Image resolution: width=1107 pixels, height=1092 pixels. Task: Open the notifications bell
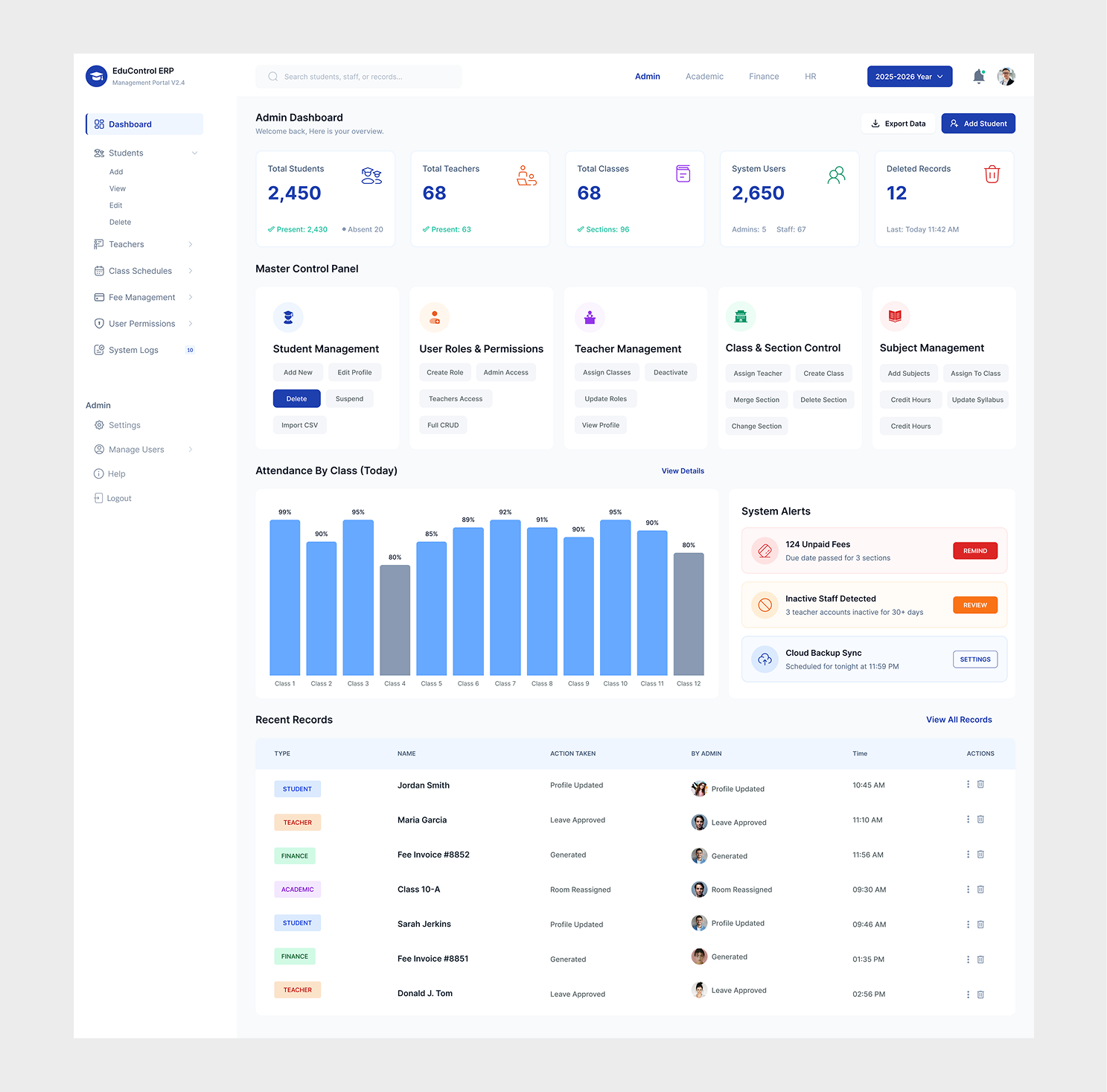point(979,76)
